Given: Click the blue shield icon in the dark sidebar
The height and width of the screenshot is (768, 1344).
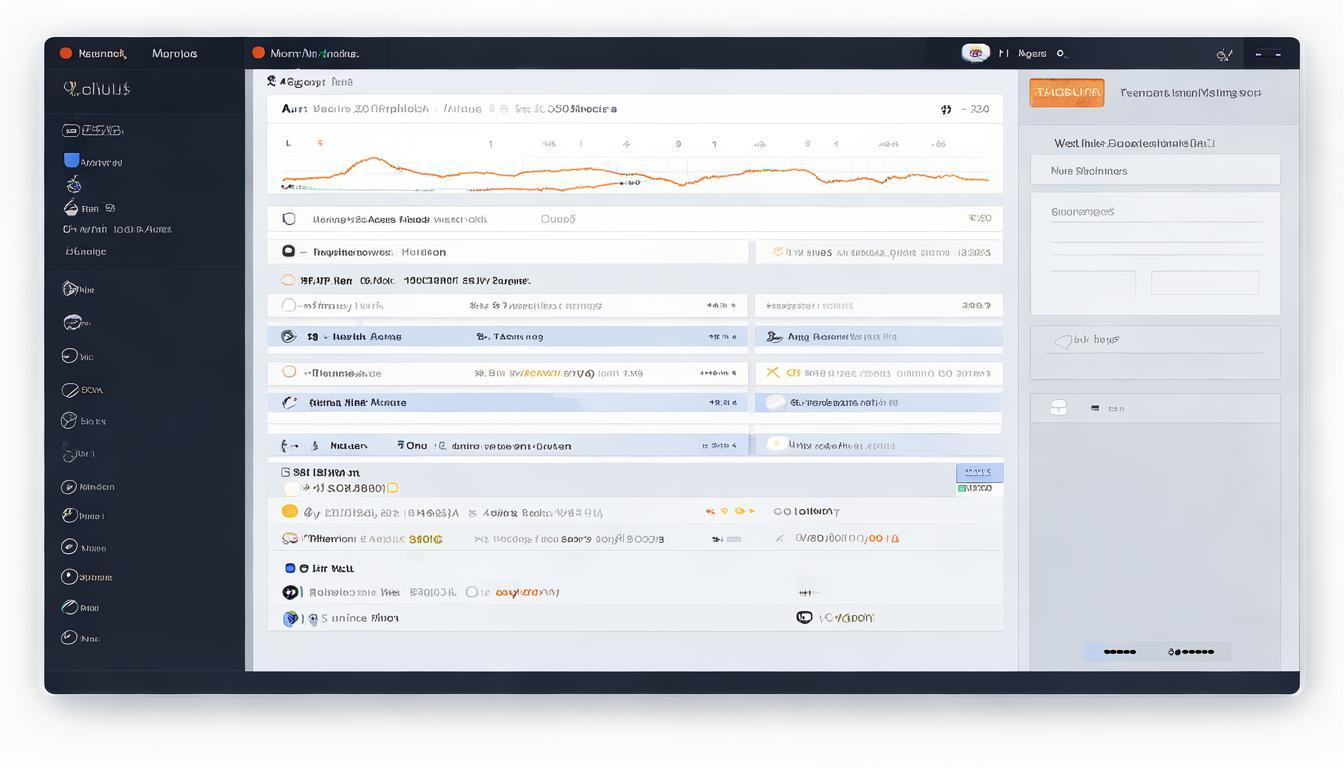Looking at the screenshot, I should (71, 160).
